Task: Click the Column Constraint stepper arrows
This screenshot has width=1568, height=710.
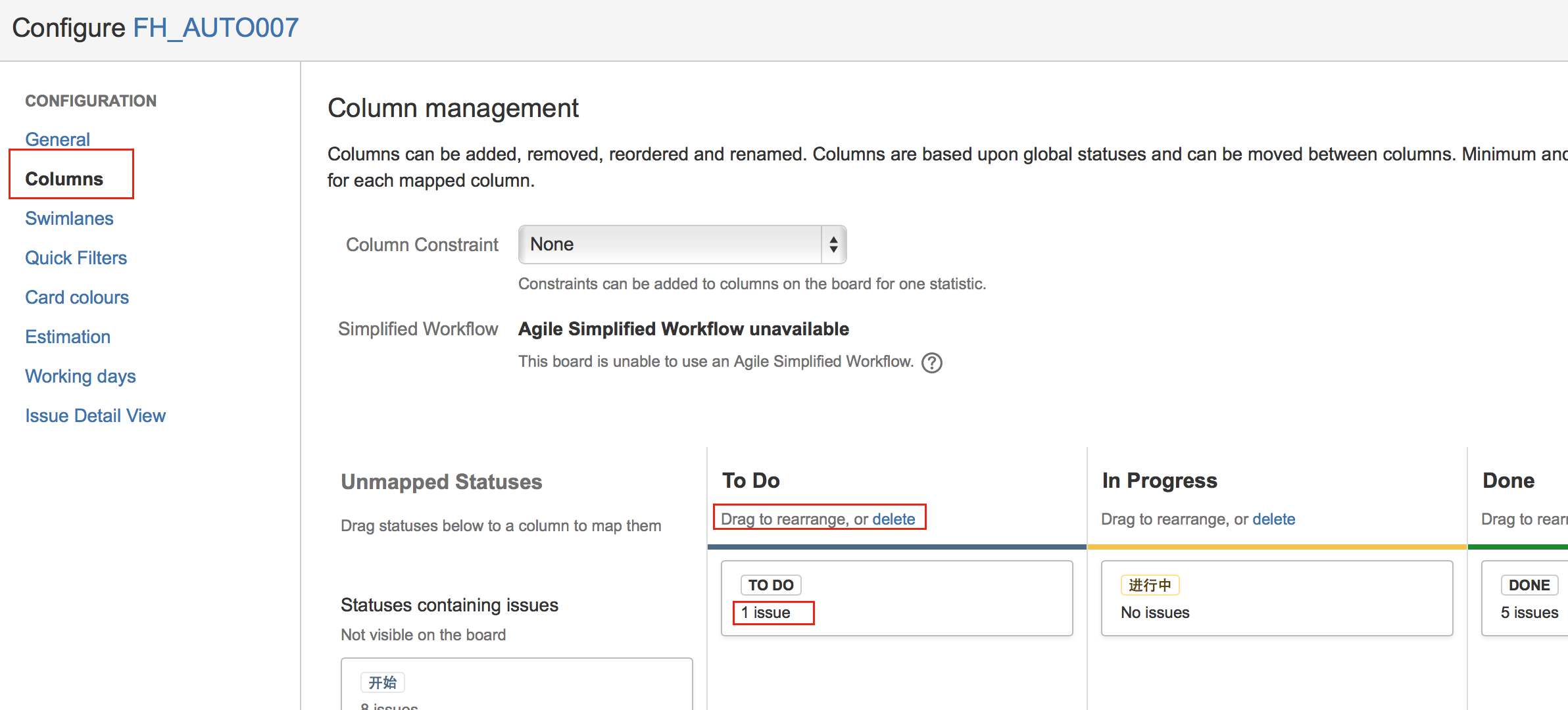Action: [833, 245]
